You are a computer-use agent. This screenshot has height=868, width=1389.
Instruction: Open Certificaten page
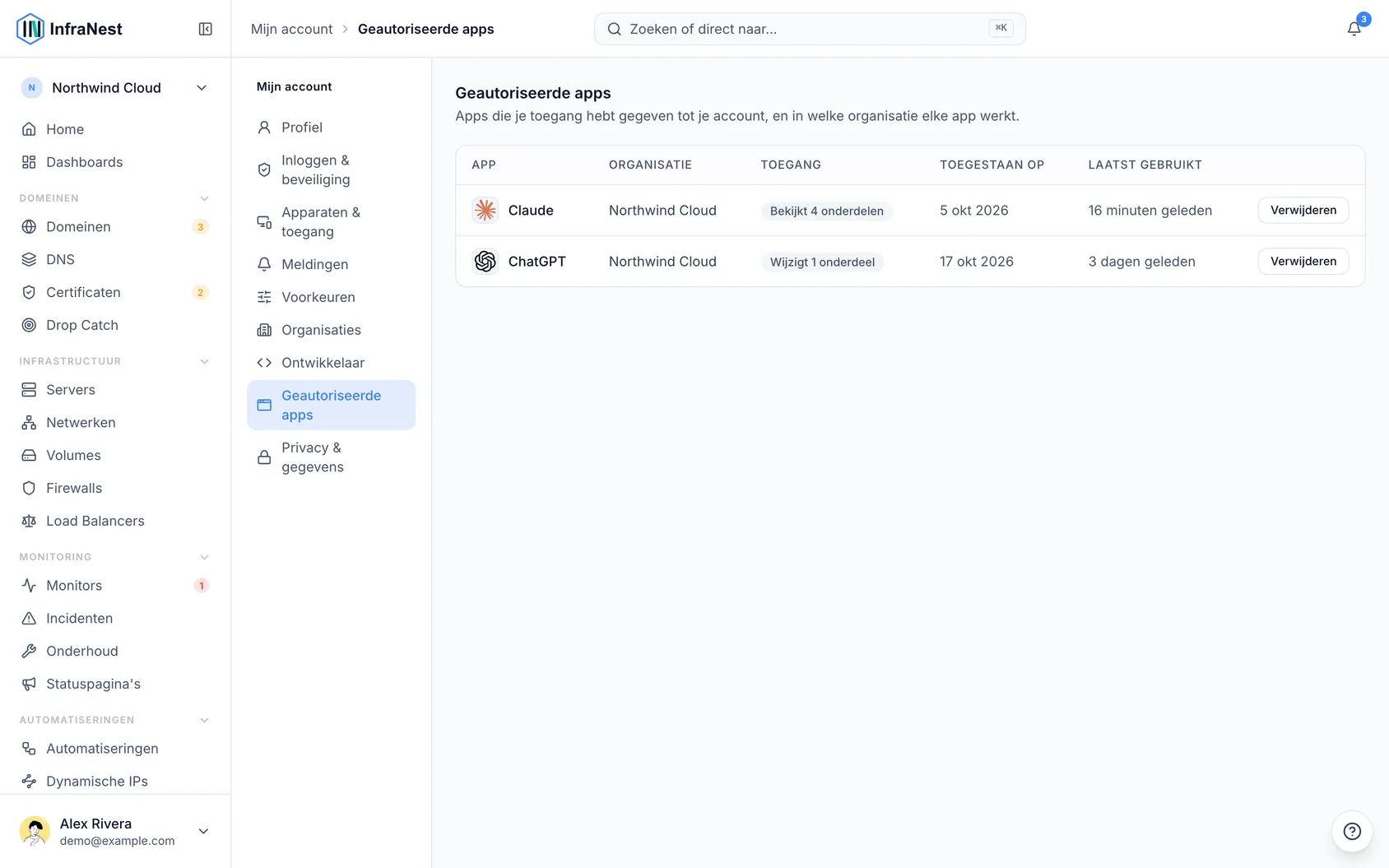[x=115, y=292]
